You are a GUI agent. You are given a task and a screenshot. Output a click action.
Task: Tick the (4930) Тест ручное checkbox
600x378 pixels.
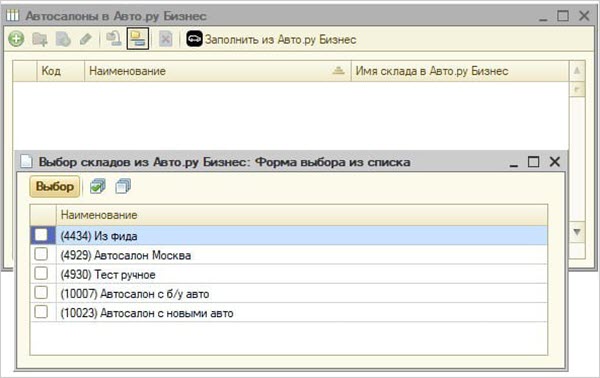click(x=41, y=274)
